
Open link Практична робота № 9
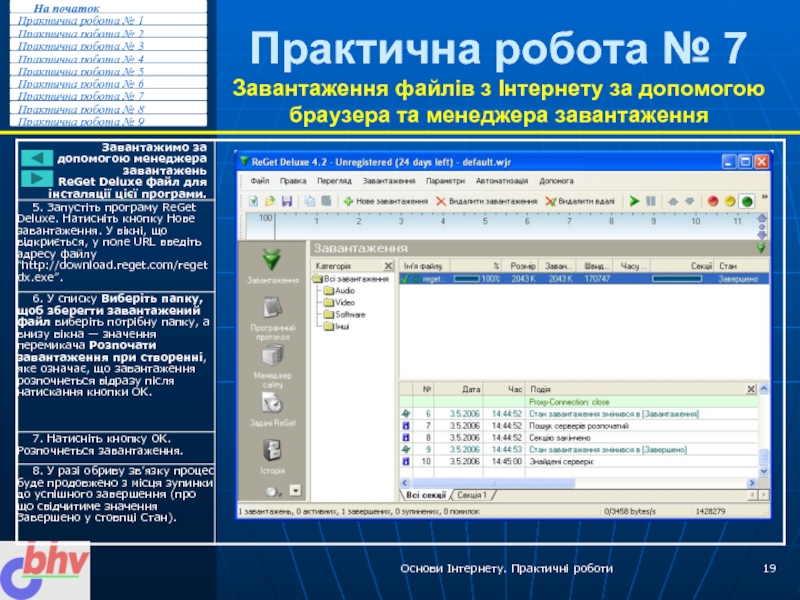pos(81,121)
